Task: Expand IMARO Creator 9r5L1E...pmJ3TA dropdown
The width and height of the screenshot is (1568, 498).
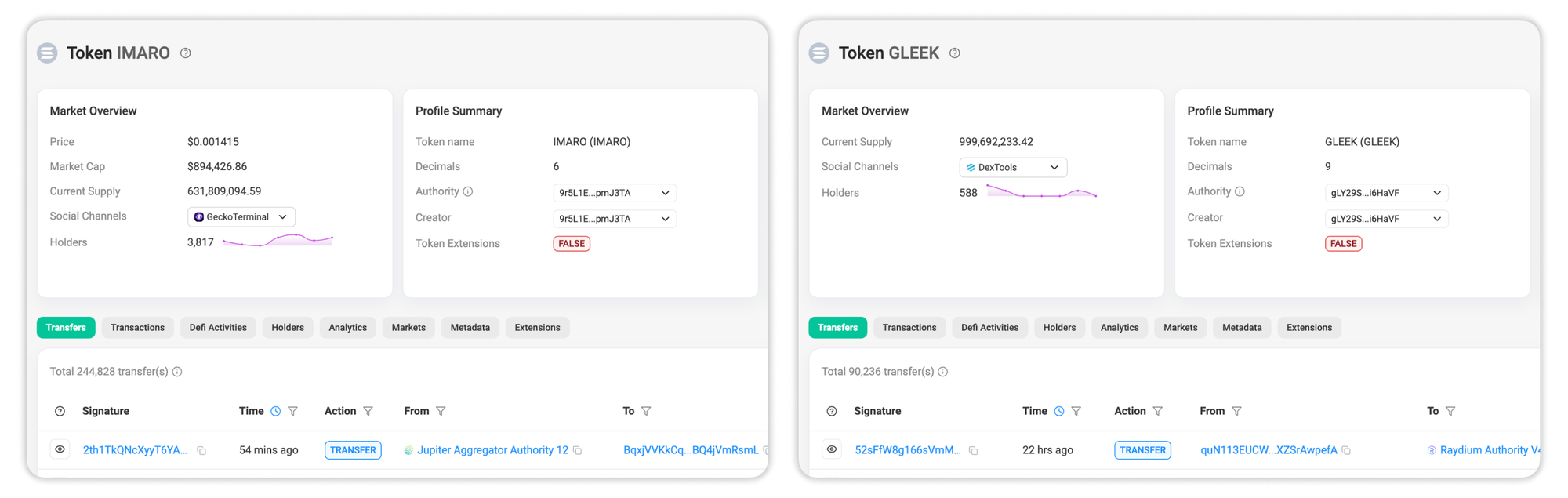Action: click(615, 219)
